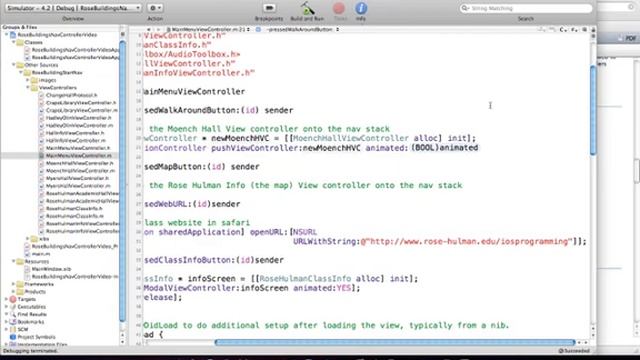Viewport: 640px width, 360px height.
Task: Select the ChangeHallProtocol.h file
Action: click(x=71, y=95)
